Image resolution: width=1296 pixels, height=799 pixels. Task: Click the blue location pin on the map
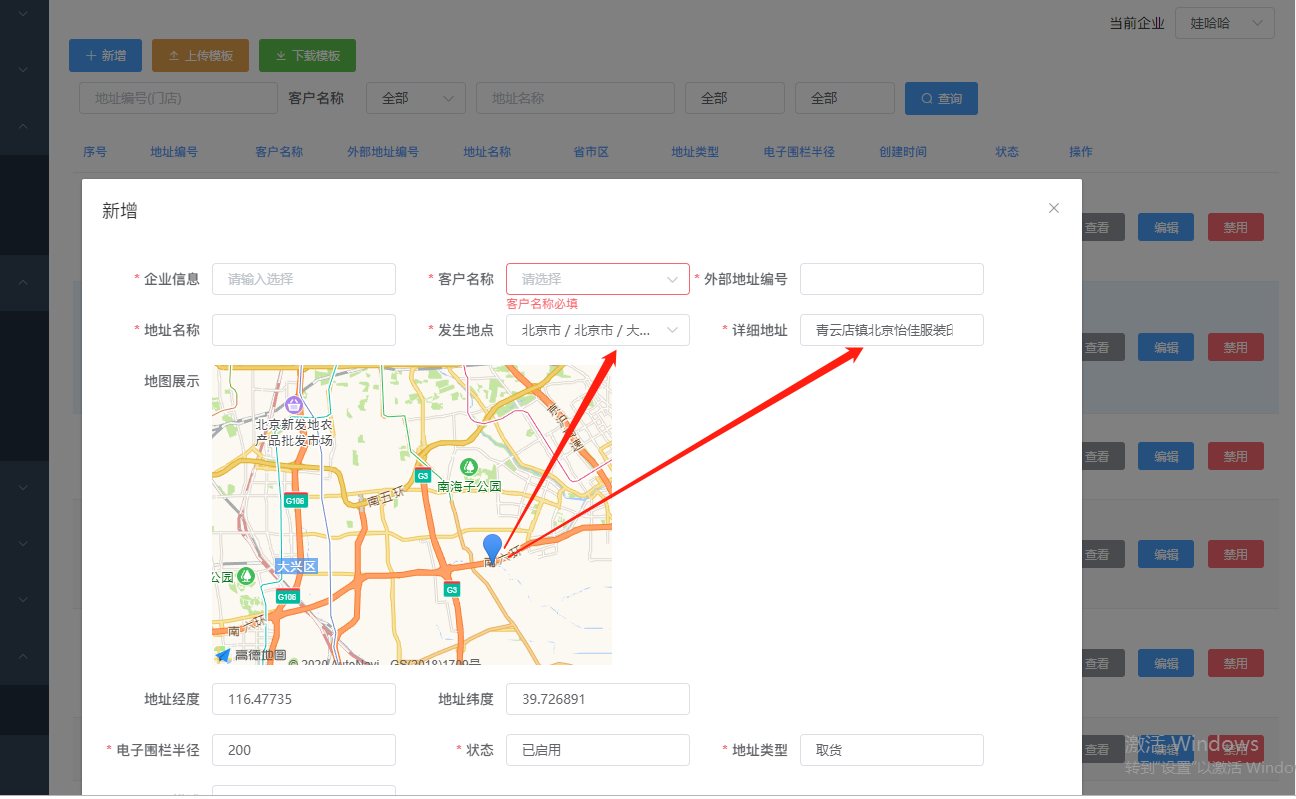492,549
